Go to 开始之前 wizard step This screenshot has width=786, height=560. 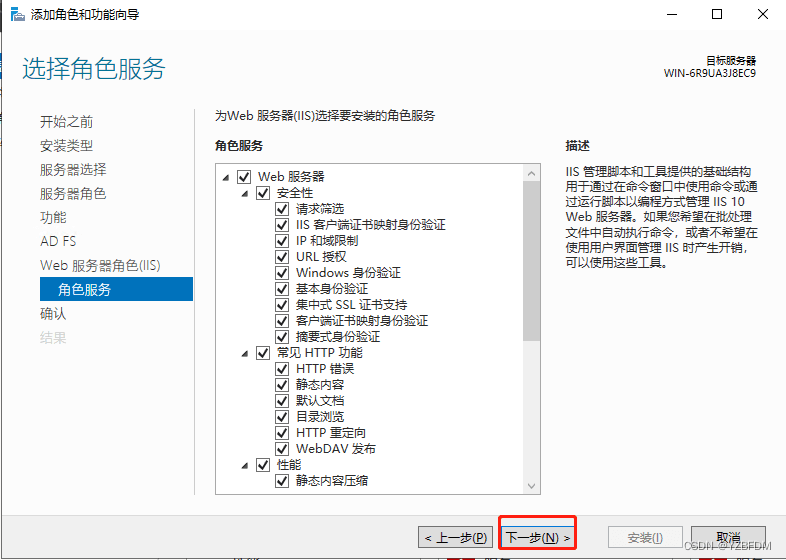67,122
